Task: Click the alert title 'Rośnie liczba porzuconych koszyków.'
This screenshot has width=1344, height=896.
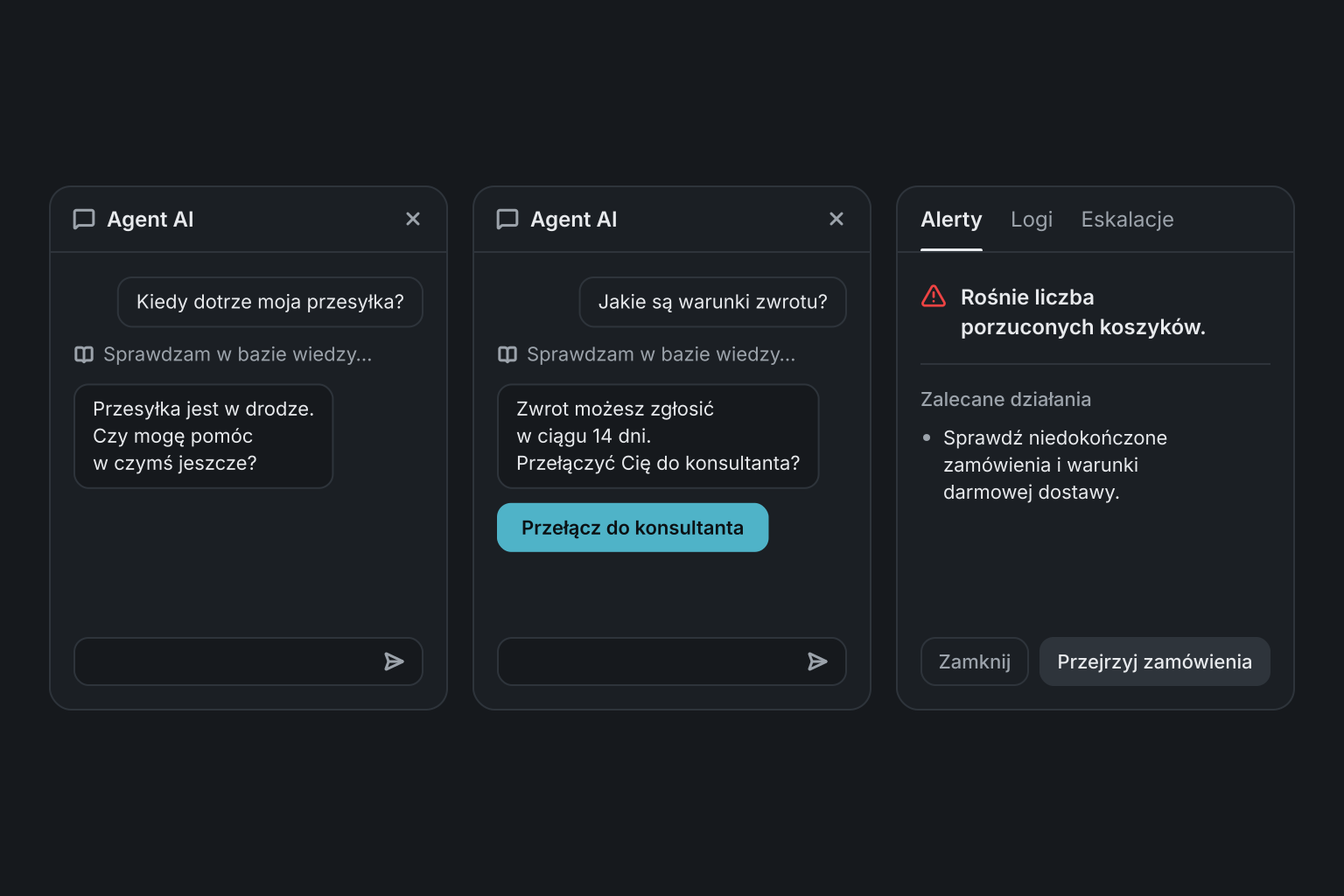Action: 1083,312
